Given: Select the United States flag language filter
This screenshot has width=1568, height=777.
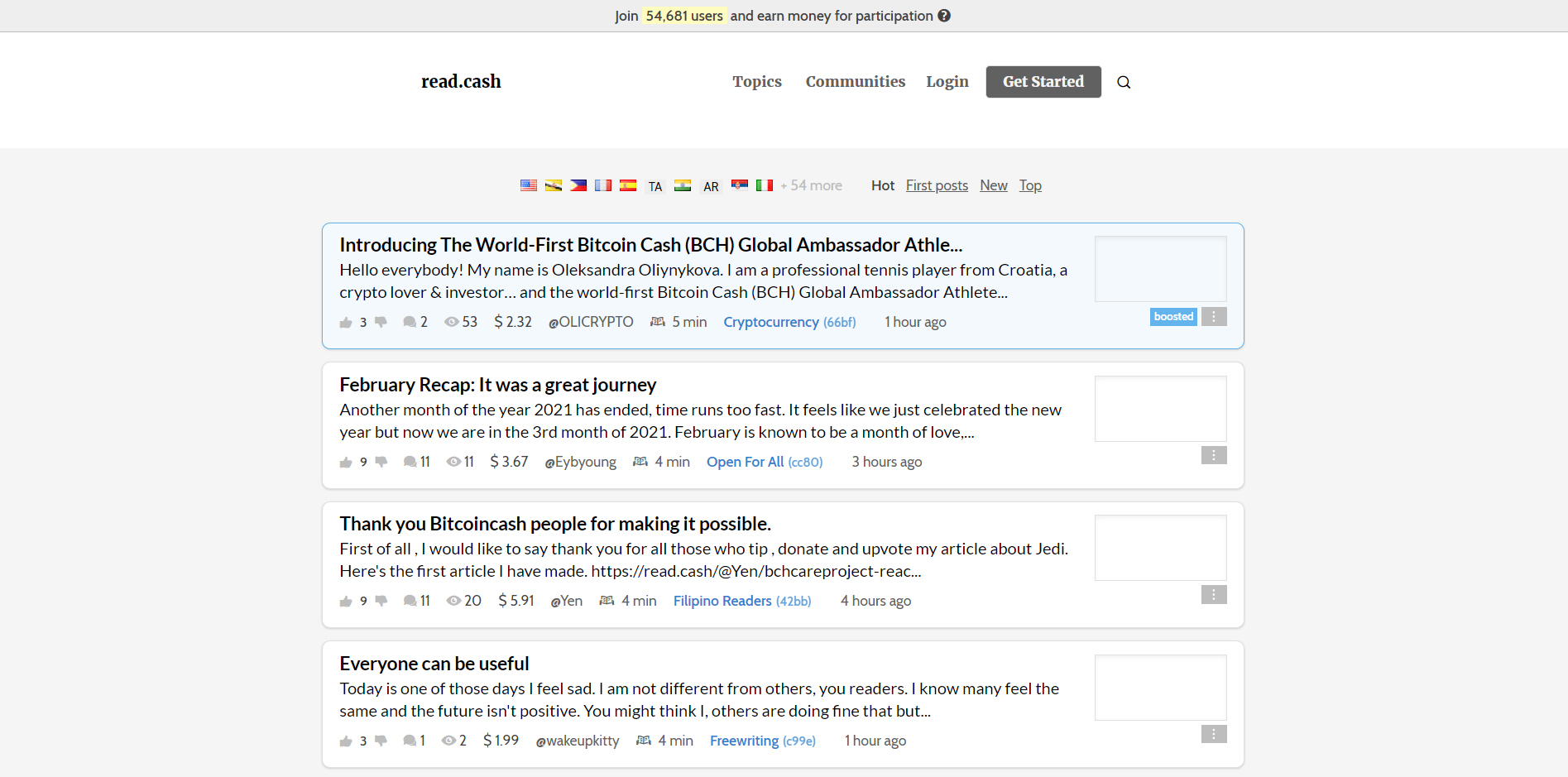Looking at the screenshot, I should click(x=529, y=185).
